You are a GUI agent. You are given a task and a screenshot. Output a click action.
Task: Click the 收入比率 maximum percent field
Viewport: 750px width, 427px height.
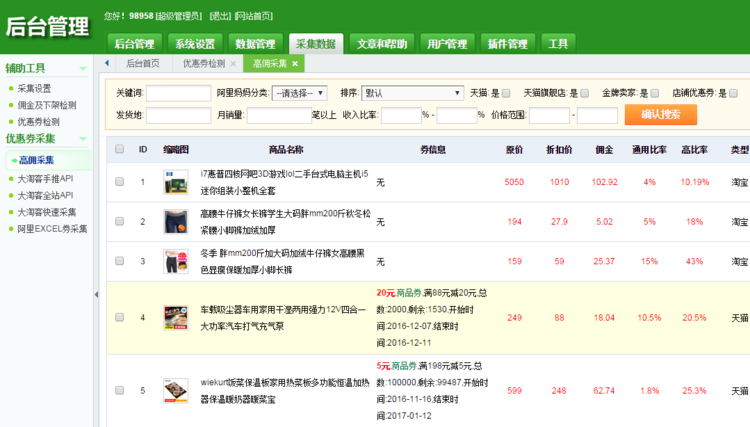457,115
